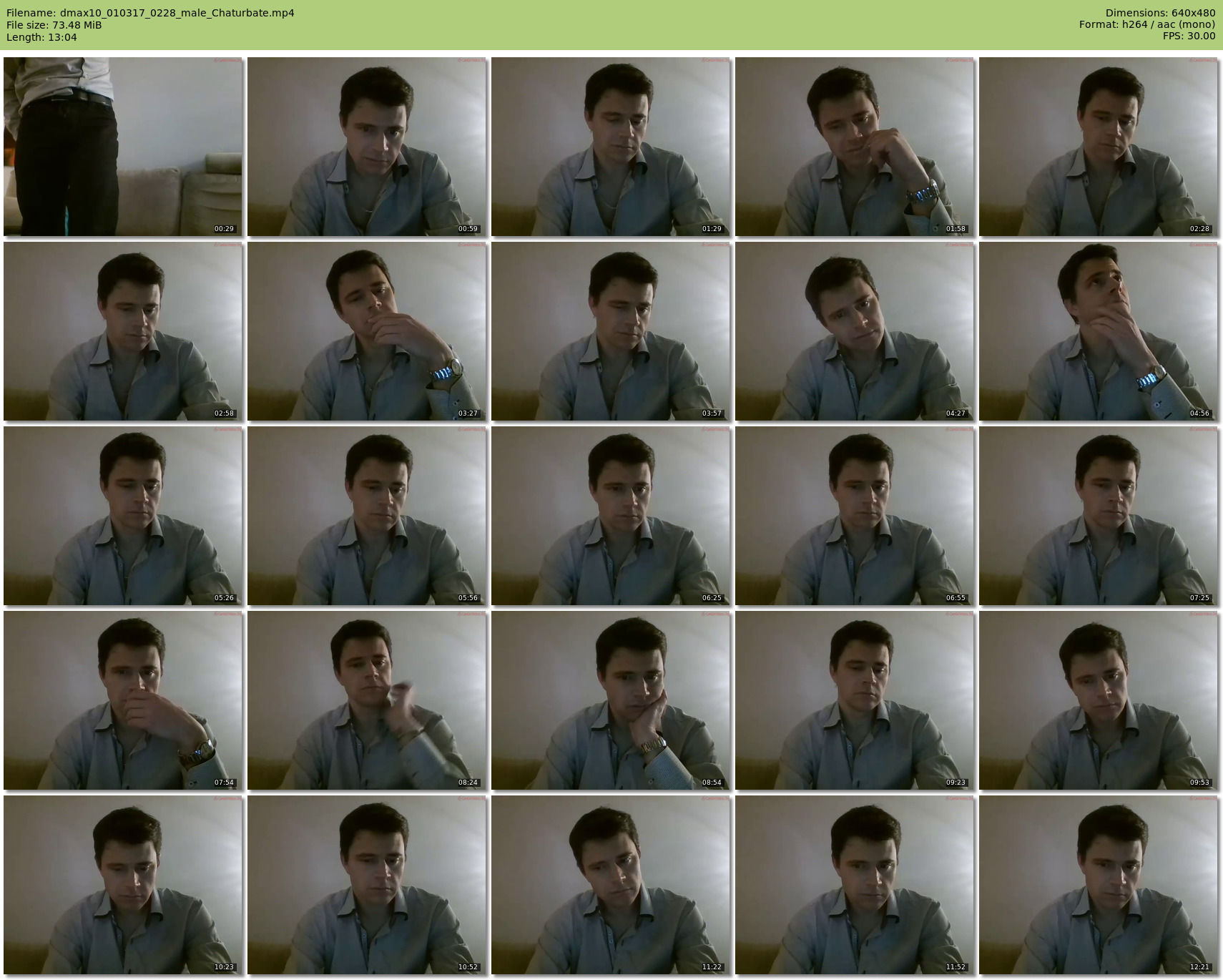Viewport: 1223px width, 980px height.
Task: Click the 10:23 frame thumbnail
Action: tap(122, 885)
